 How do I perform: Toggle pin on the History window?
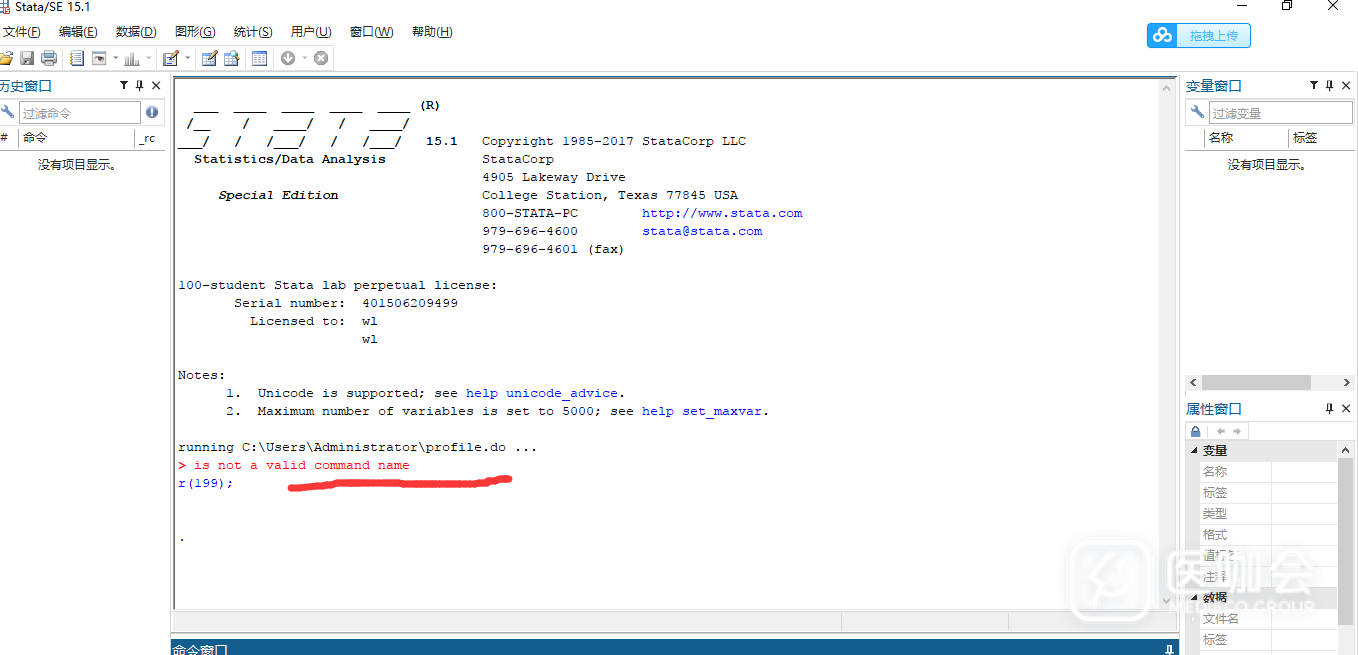[140, 86]
